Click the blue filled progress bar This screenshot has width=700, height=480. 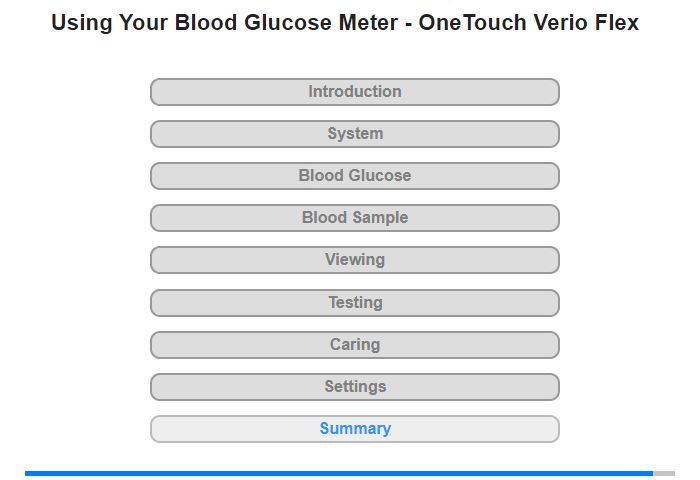338,473
